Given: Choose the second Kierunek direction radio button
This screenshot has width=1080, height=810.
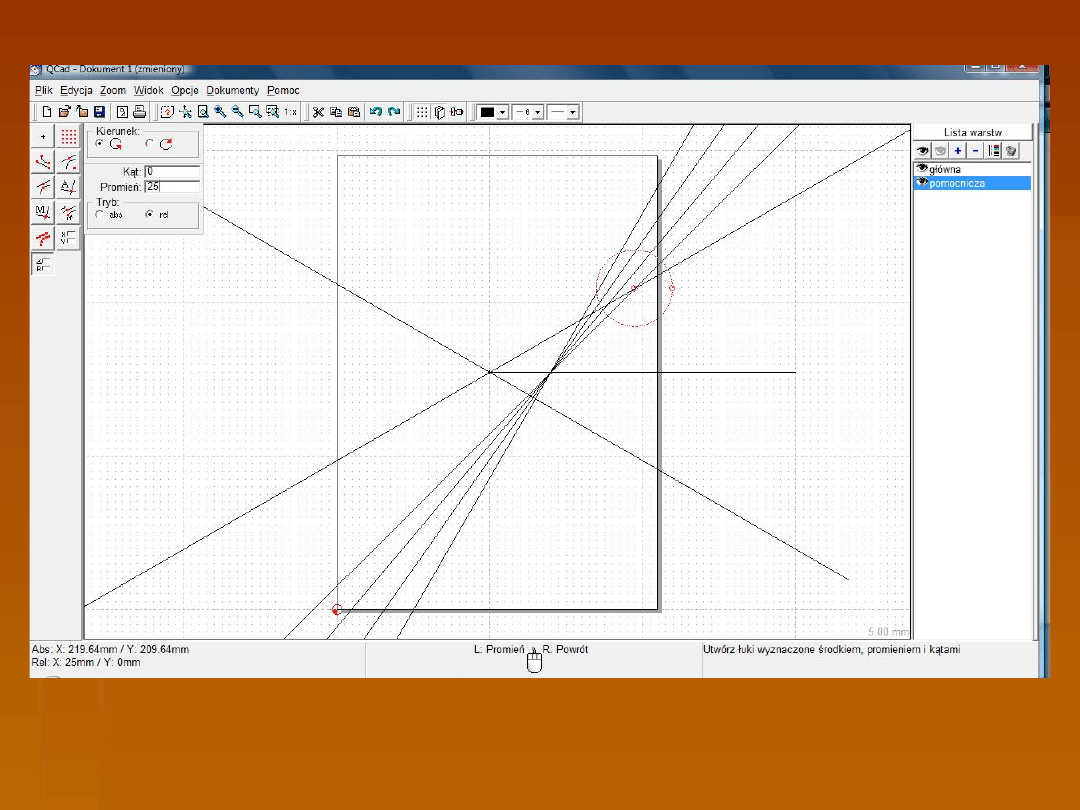Looking at the screenshot, I should 150,144.
